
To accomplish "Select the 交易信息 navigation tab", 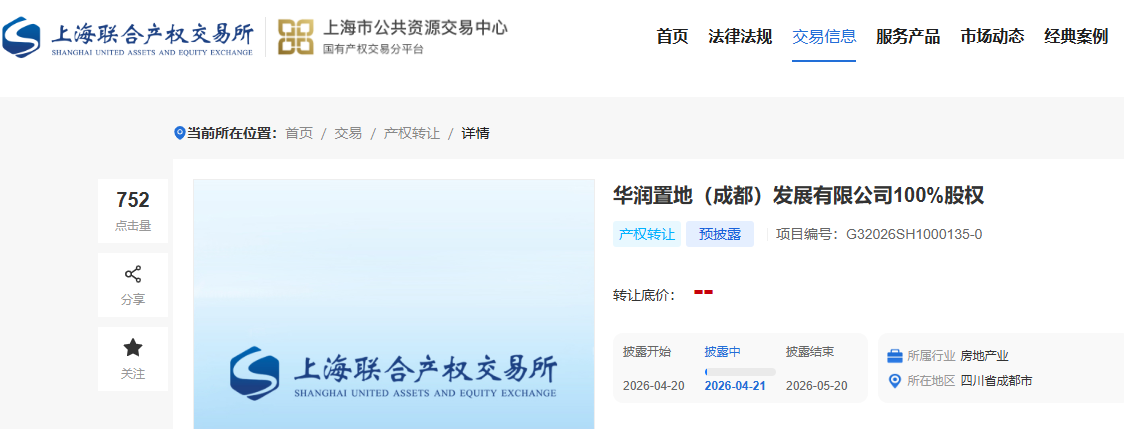I will tap(824, 37).
